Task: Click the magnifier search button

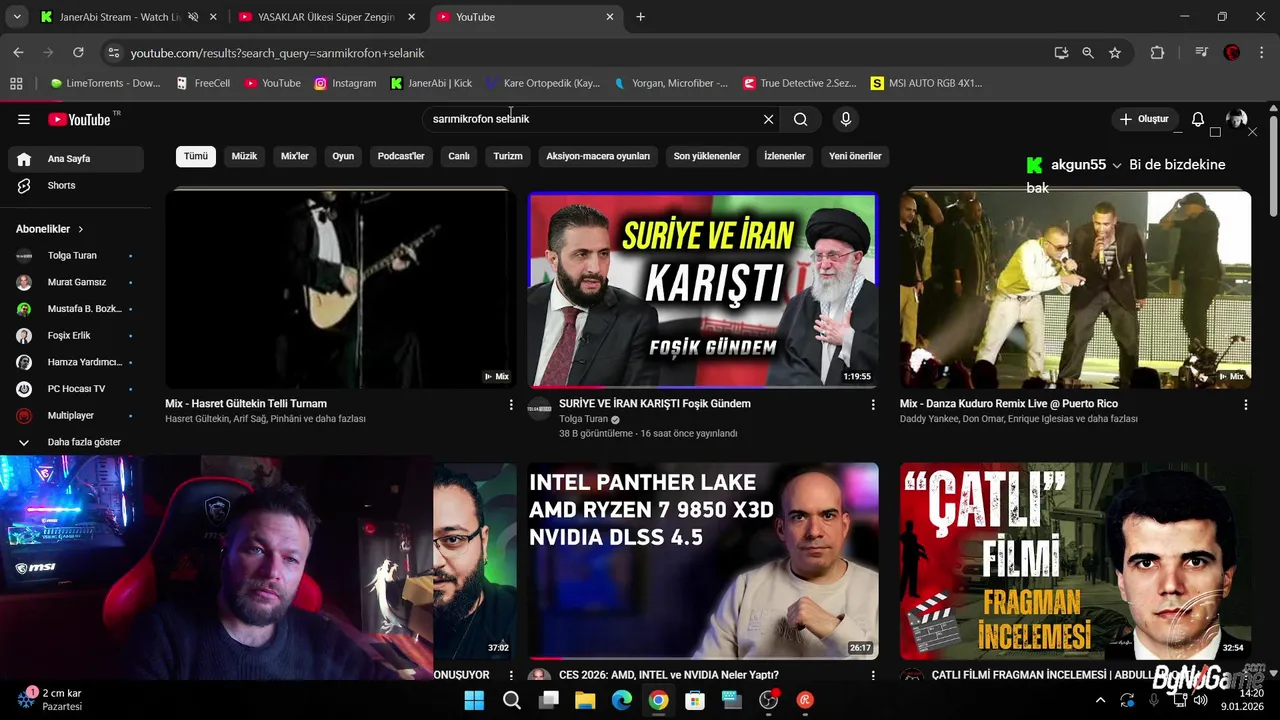Action: point(800,119)
